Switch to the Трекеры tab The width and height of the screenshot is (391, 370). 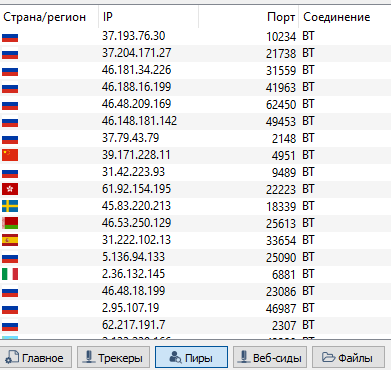[114, 358]
